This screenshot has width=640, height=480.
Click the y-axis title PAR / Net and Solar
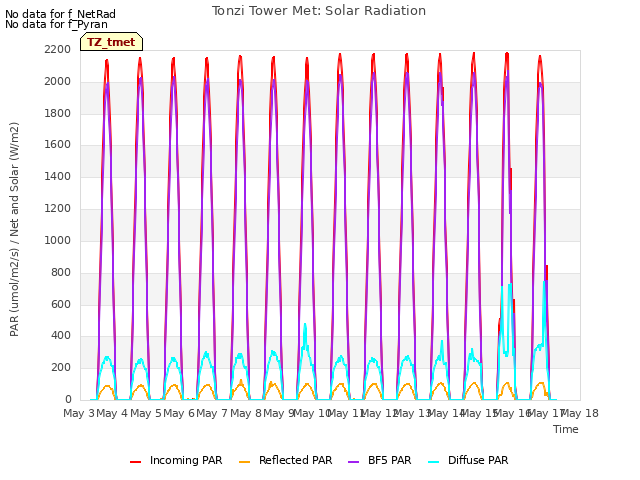[x=14, y=229]
